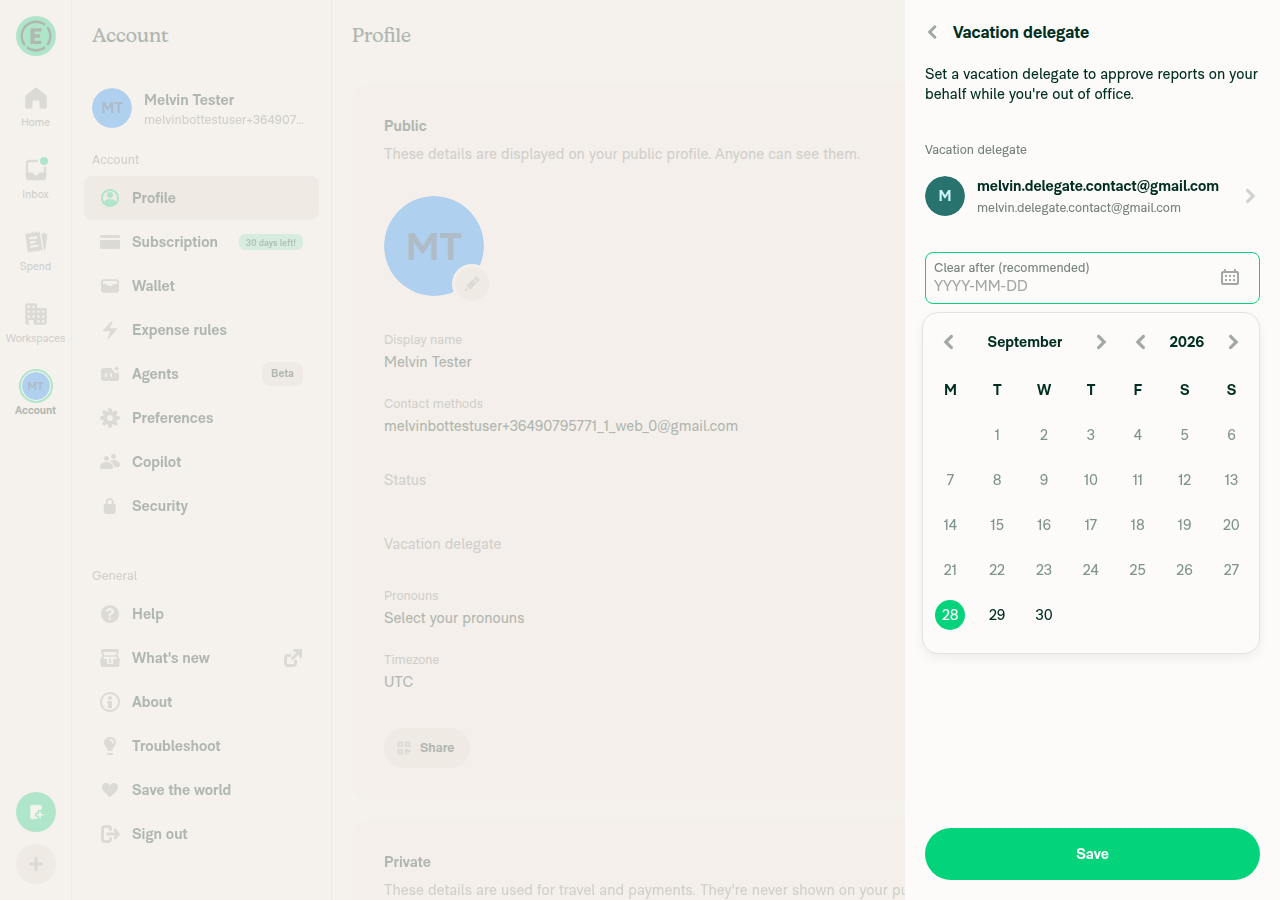1280x900 pixels.
Task: Open the About menu item
Action: click(201, 702)
